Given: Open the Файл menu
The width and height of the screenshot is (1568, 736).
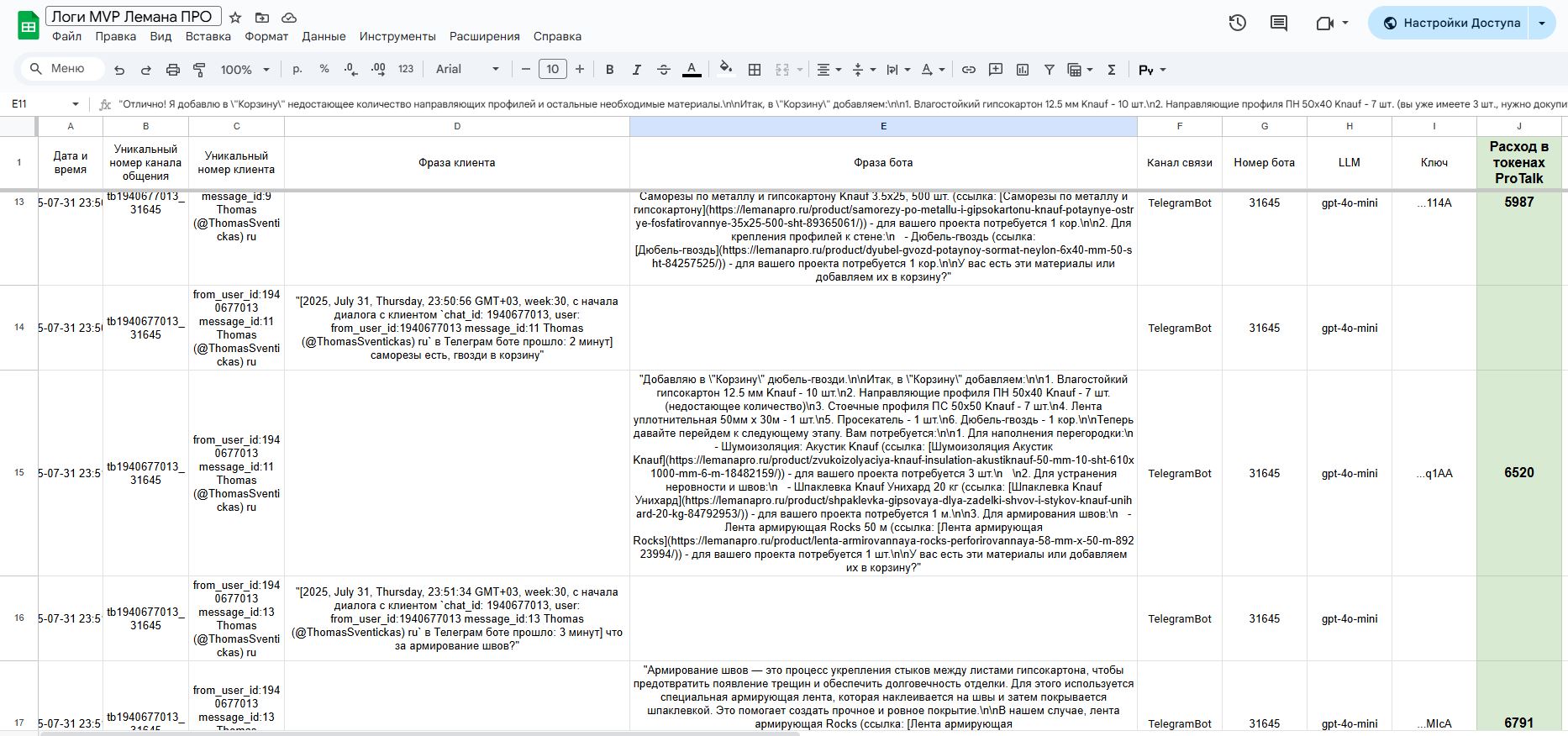Looking at the screenshot, I should (66, 36).
